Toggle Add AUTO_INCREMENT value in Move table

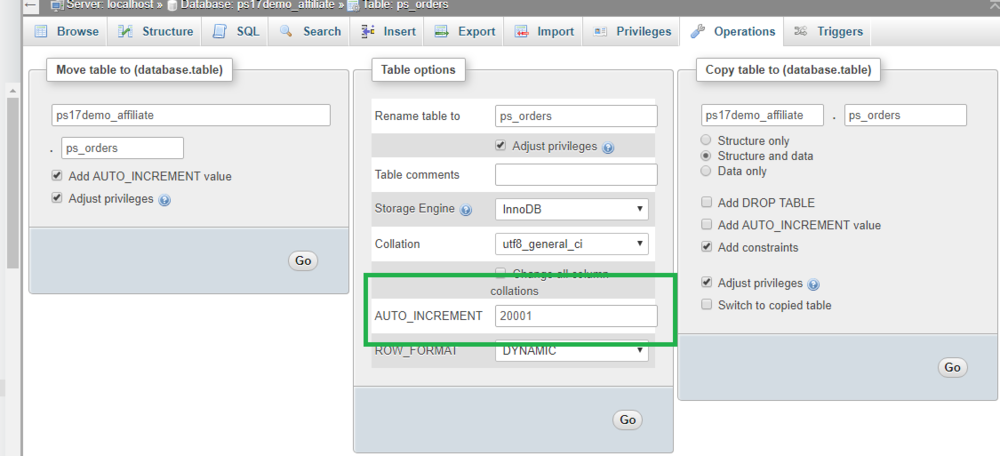57,176
